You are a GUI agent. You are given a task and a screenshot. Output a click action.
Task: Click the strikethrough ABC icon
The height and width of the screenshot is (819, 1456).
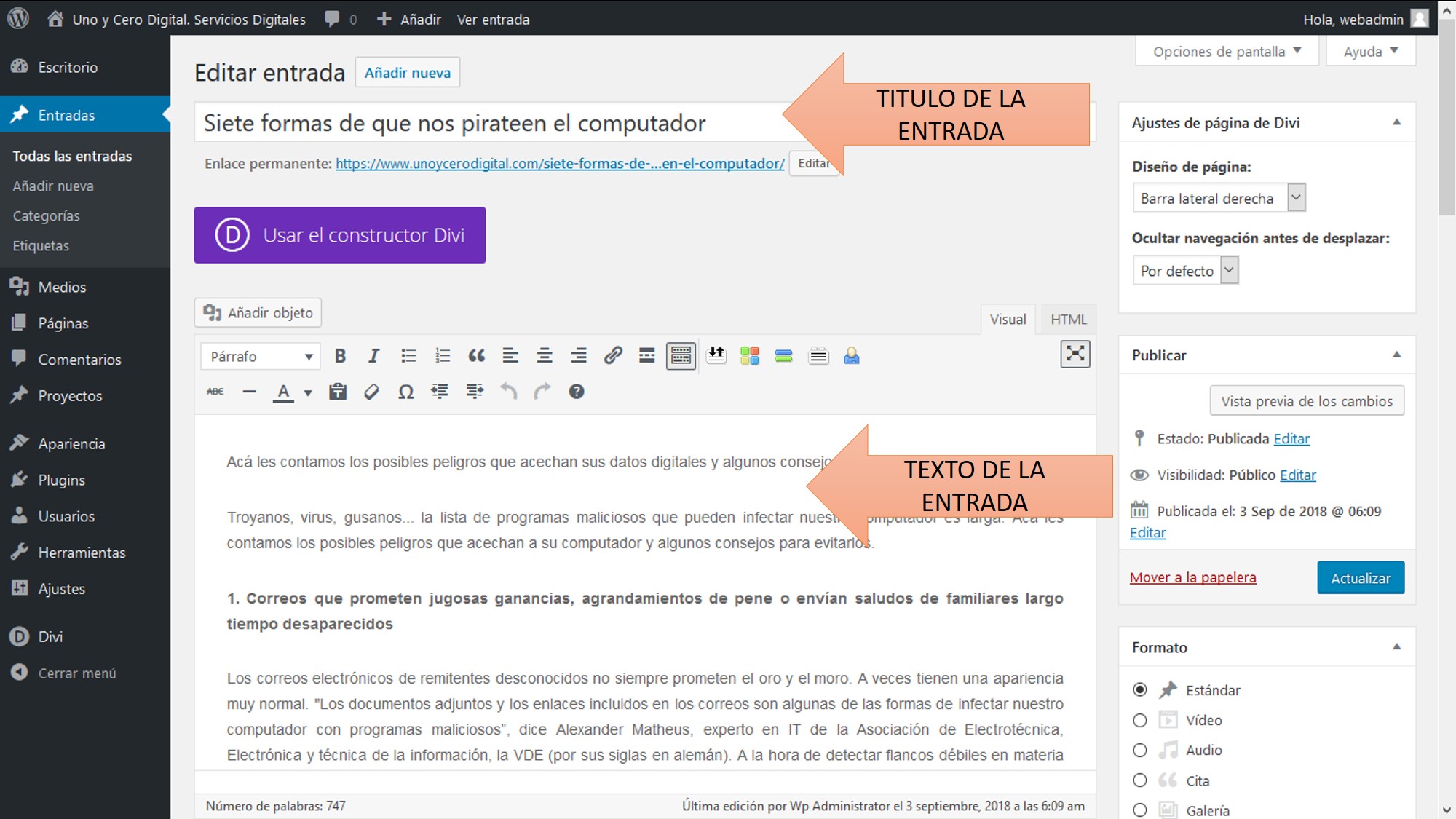pos(215,392)
